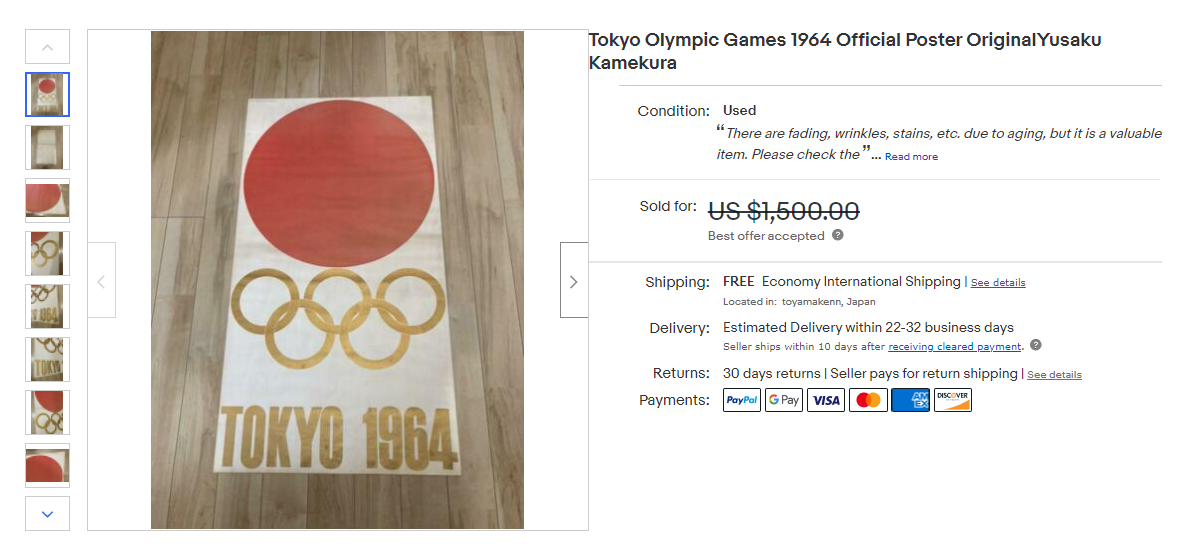This screenshot has width=1178, height=551.
Task: Open shipping See details link
Action: [x=998, y=283]
